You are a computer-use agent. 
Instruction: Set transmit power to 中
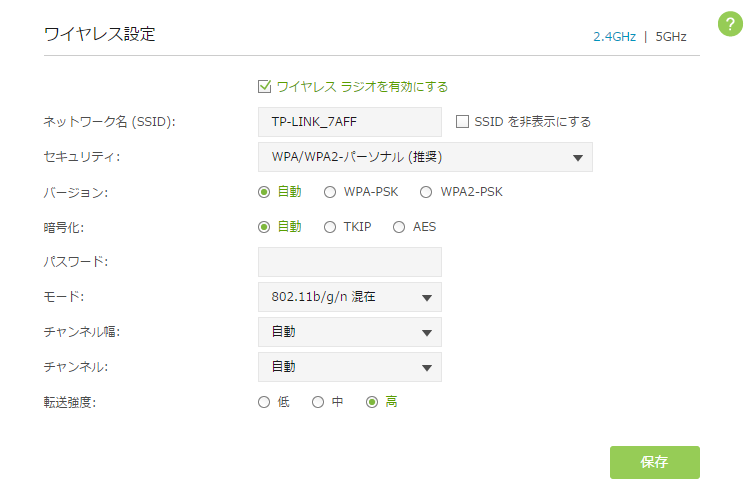click(318, 402)
